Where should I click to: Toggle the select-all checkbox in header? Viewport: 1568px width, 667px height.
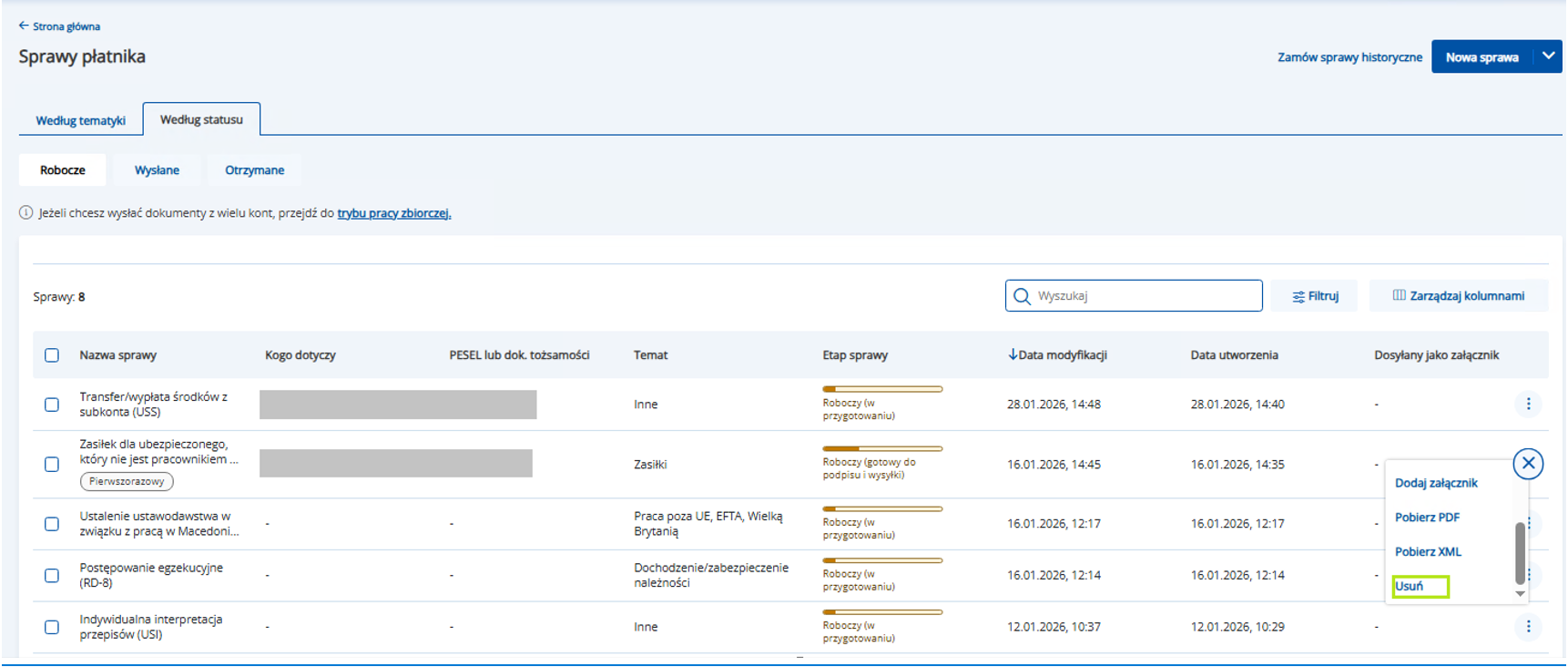pos(52,355)
